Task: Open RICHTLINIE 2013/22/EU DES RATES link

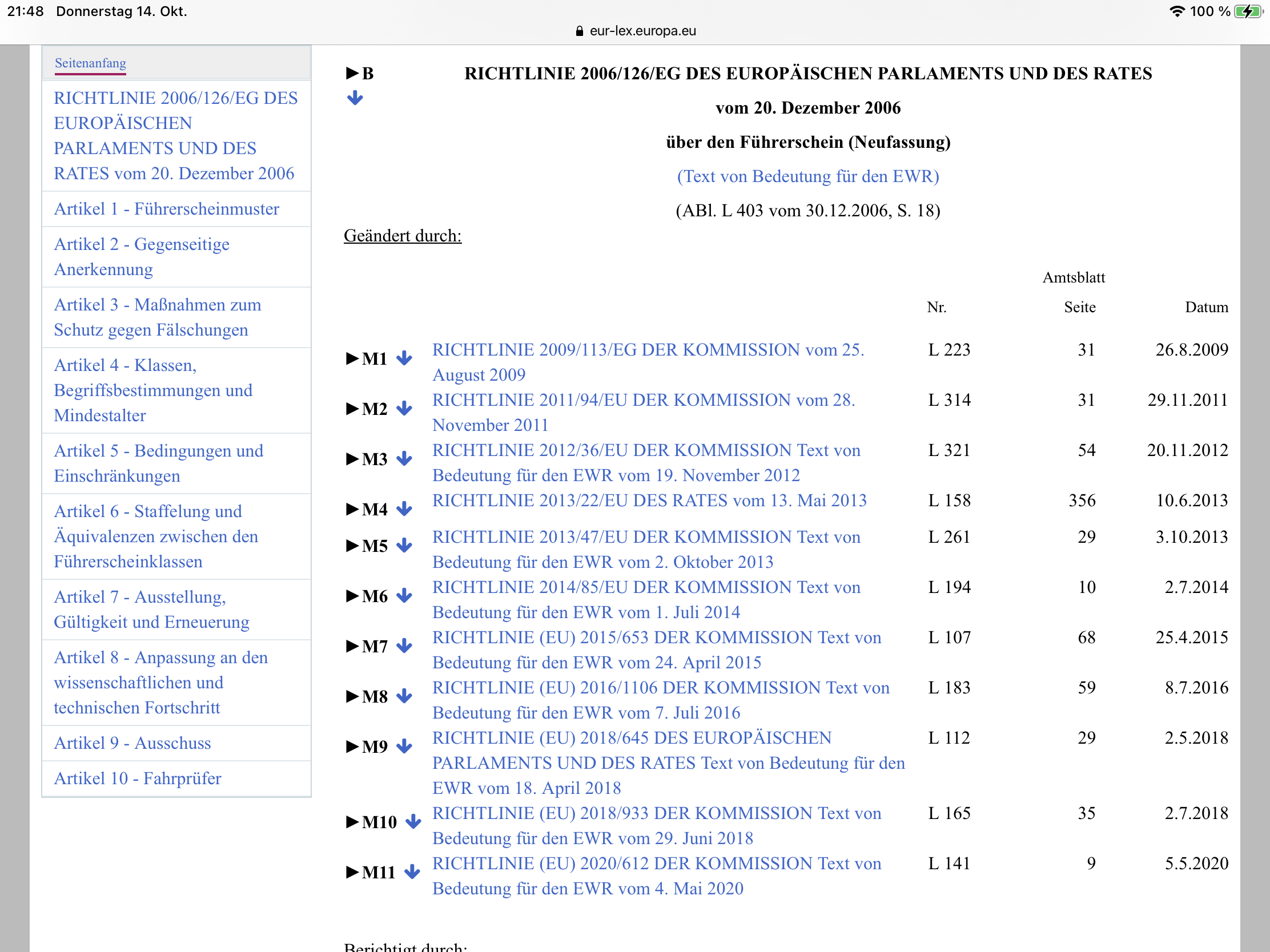Action: (x=649, y=501)
